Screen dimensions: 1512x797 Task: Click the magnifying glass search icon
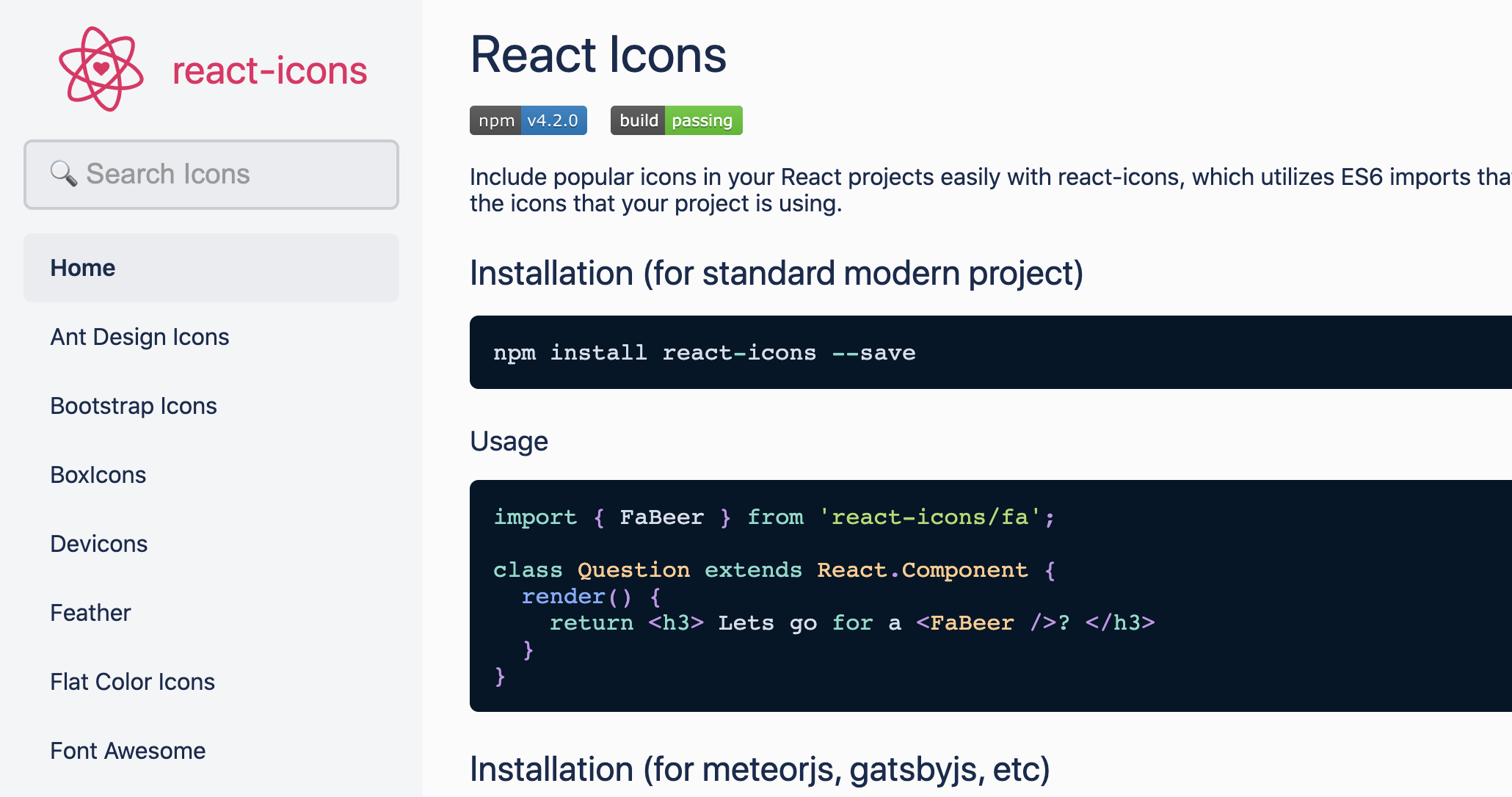click(63, 174)
